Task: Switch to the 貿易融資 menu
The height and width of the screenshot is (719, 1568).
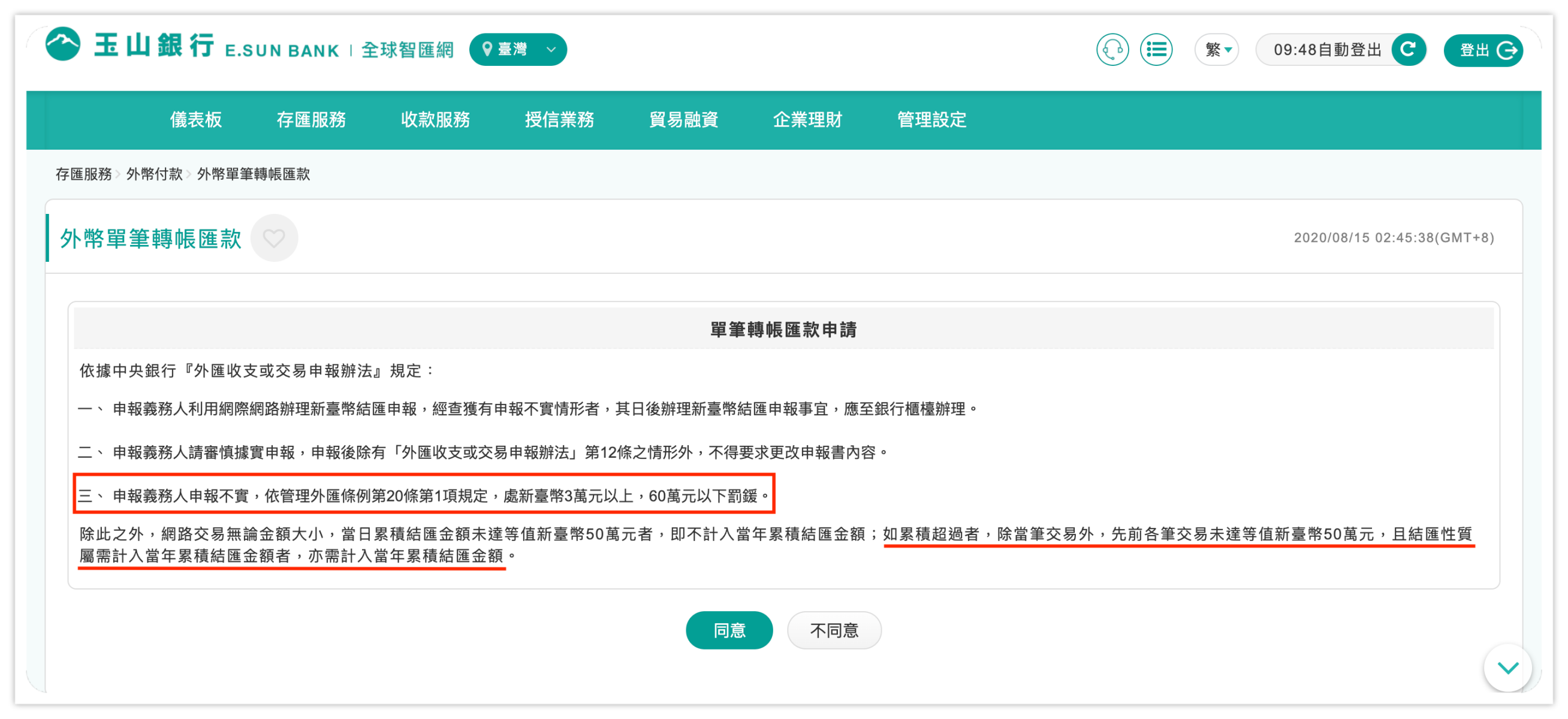Action: click(x=683, y=120)
